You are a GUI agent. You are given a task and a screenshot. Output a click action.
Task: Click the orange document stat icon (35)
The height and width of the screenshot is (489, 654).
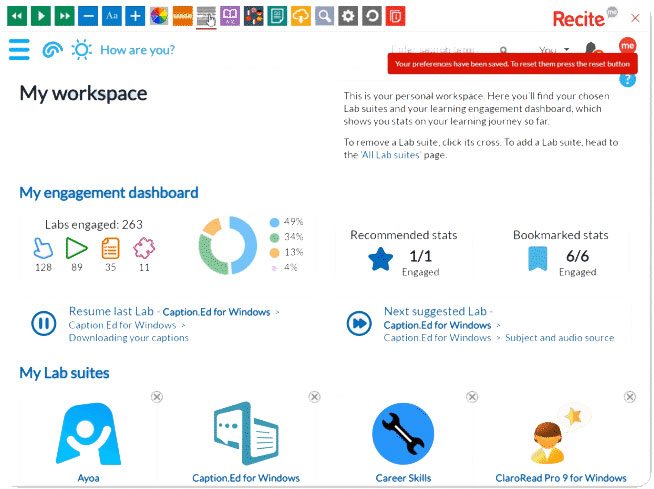coord(111,248)
